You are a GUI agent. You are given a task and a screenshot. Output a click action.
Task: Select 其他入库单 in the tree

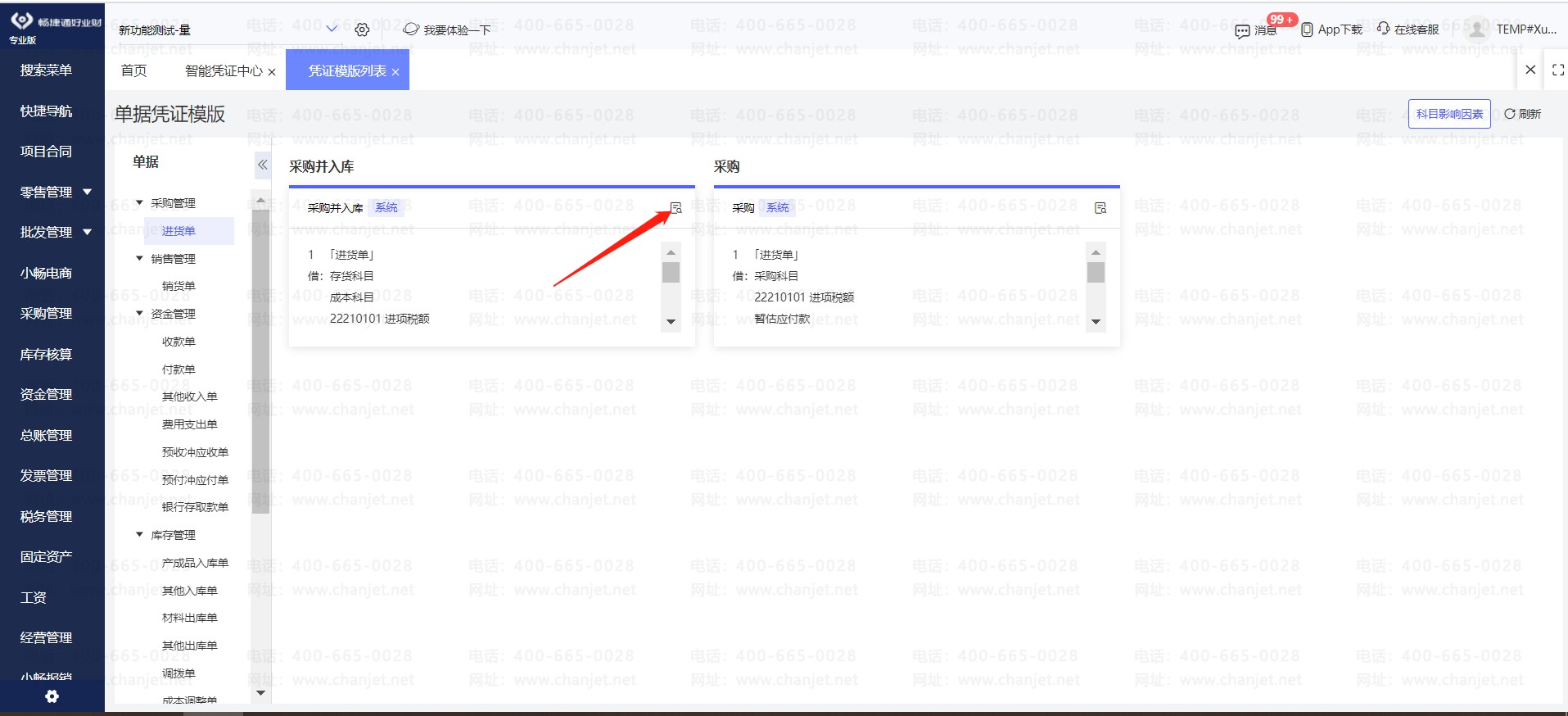pyautogui.click(x=190, y=591)
